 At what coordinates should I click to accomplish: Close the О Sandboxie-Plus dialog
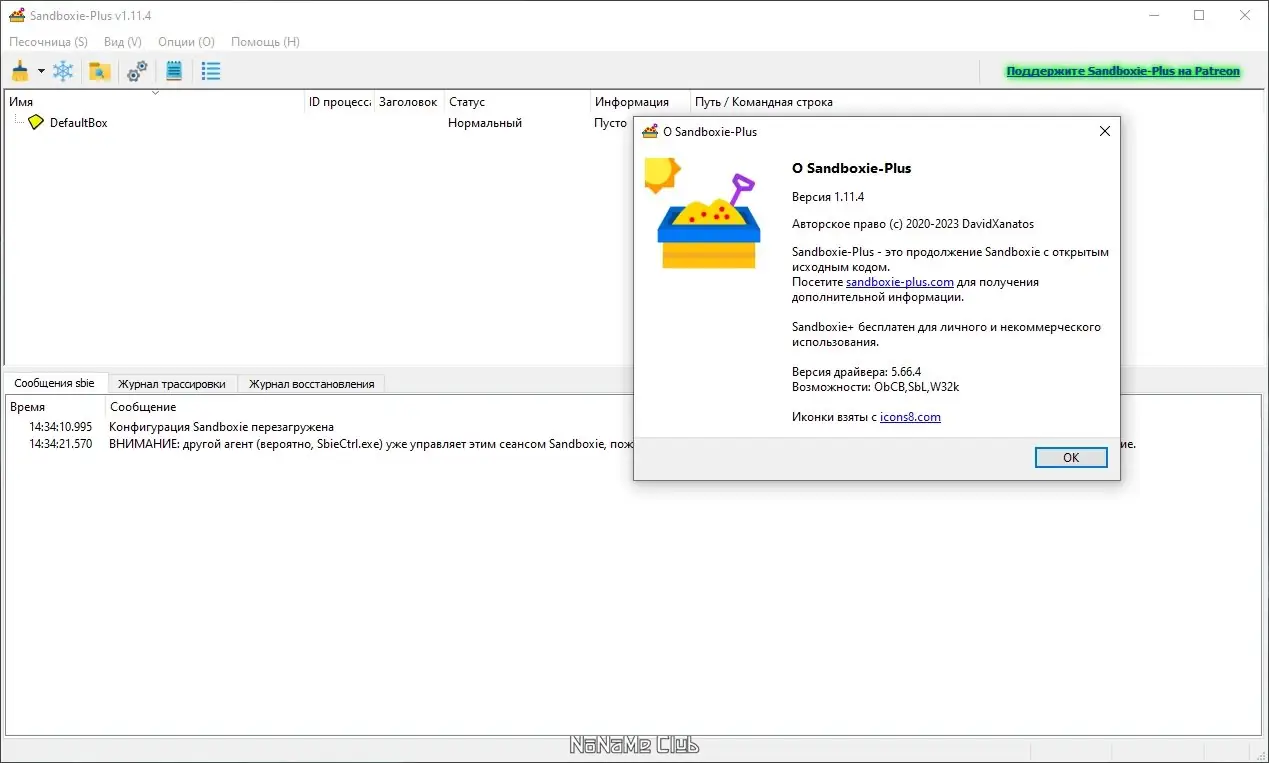point(1105,131)
